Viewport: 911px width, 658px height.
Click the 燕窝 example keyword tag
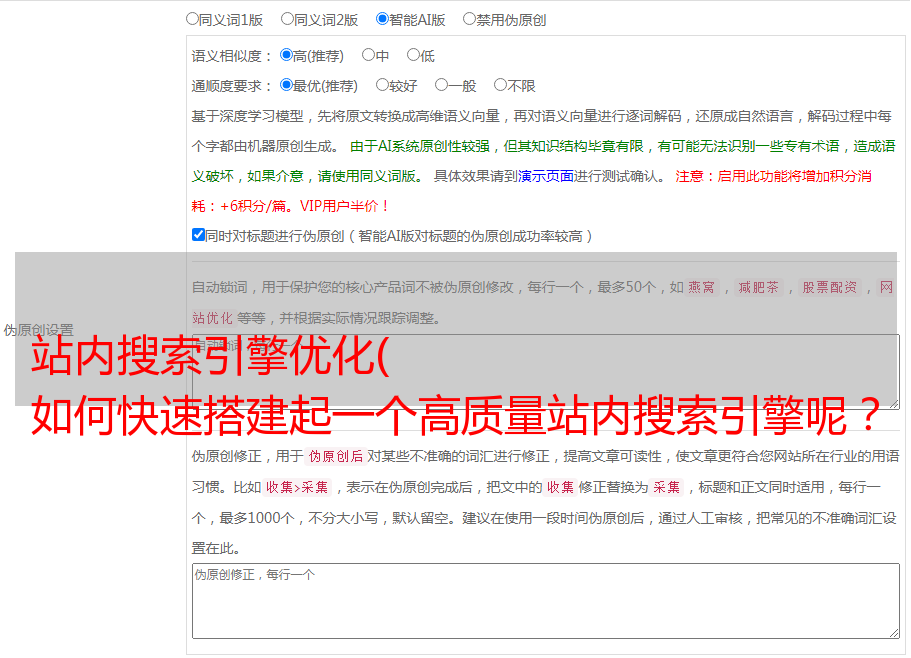[x=701, y=287]
